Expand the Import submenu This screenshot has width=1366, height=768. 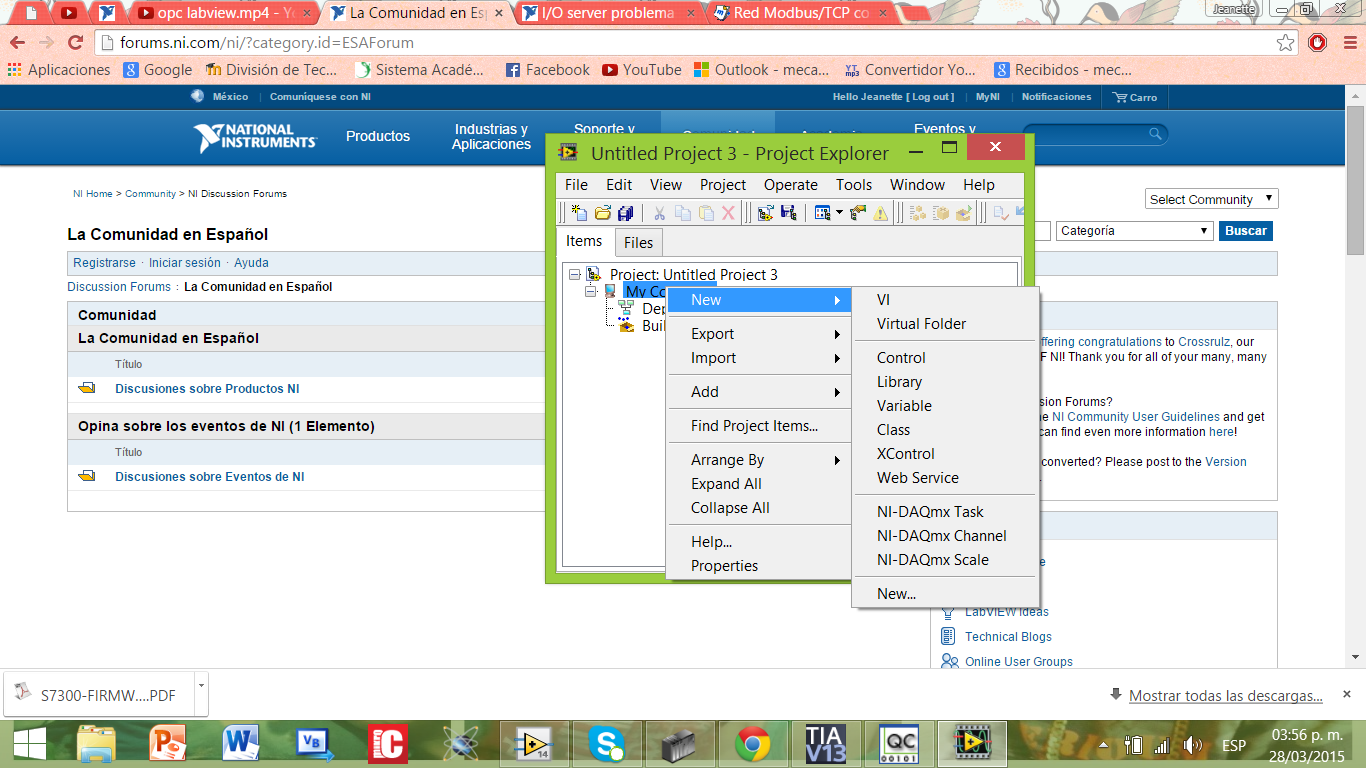tap(759, 358)
